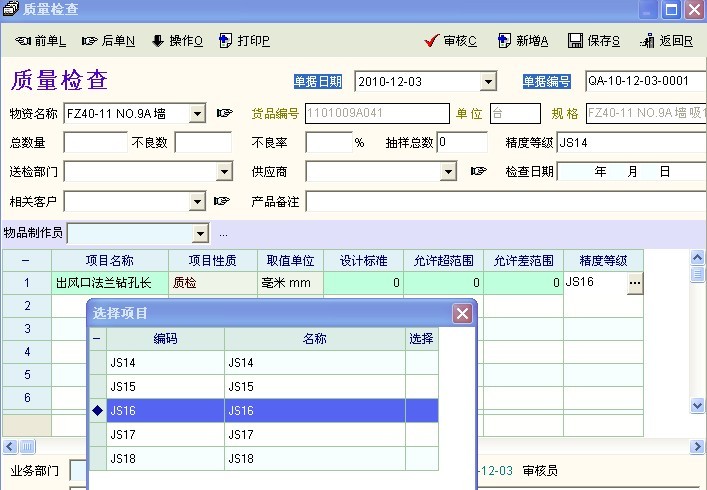
Task: Open the 物品制作员 dropdown list
Action: coord(201,234)
